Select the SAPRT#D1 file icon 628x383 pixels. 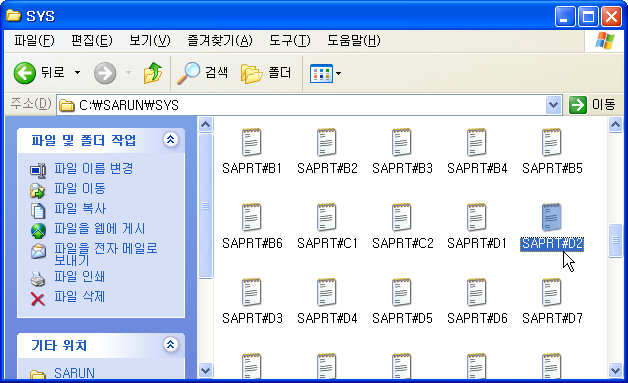click(477, 217)
